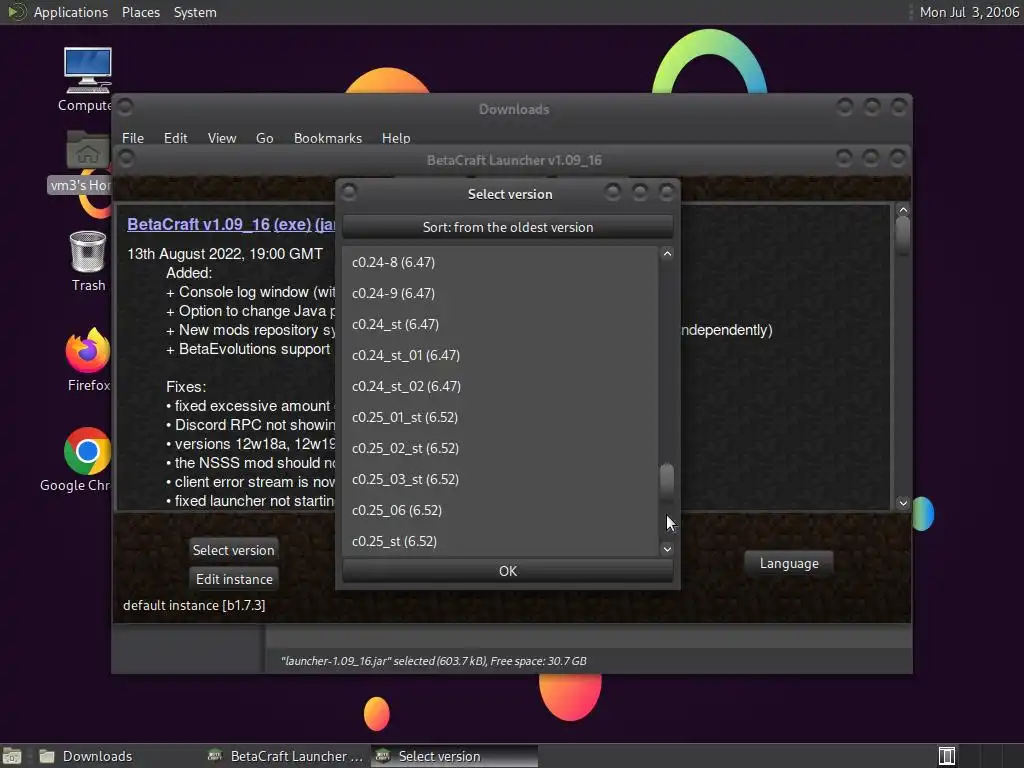1024x768 pixels.
Task: Select version c0.25_01_st (6.52)
Action: click(500, 417)
